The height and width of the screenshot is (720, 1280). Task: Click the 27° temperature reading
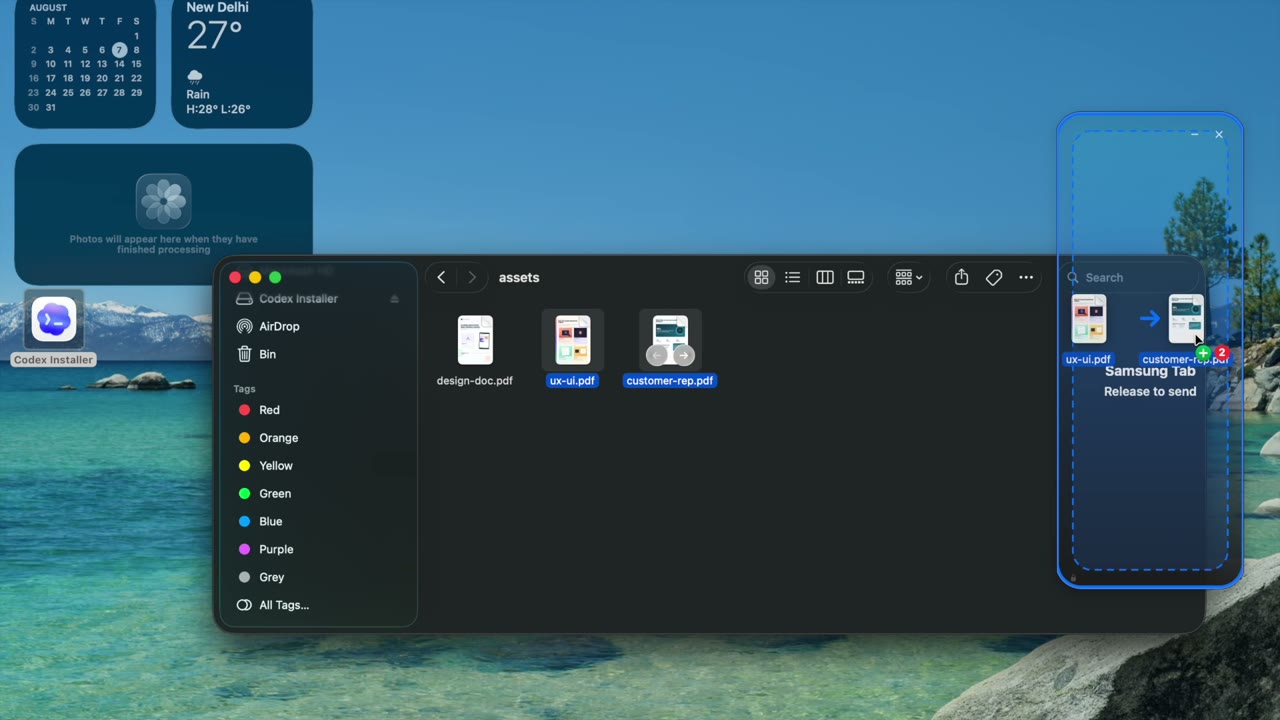click(x=214, y=36)
